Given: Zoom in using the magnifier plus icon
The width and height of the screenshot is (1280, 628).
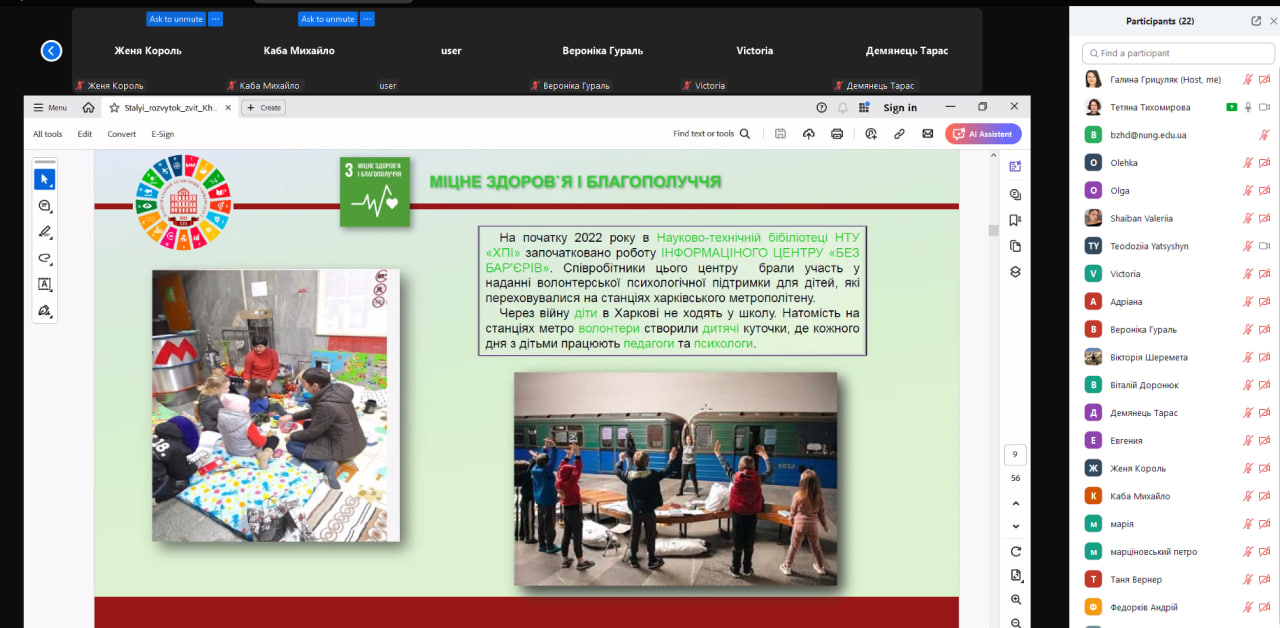Looking at the screenshot, I should click(x=1016, y=599).
